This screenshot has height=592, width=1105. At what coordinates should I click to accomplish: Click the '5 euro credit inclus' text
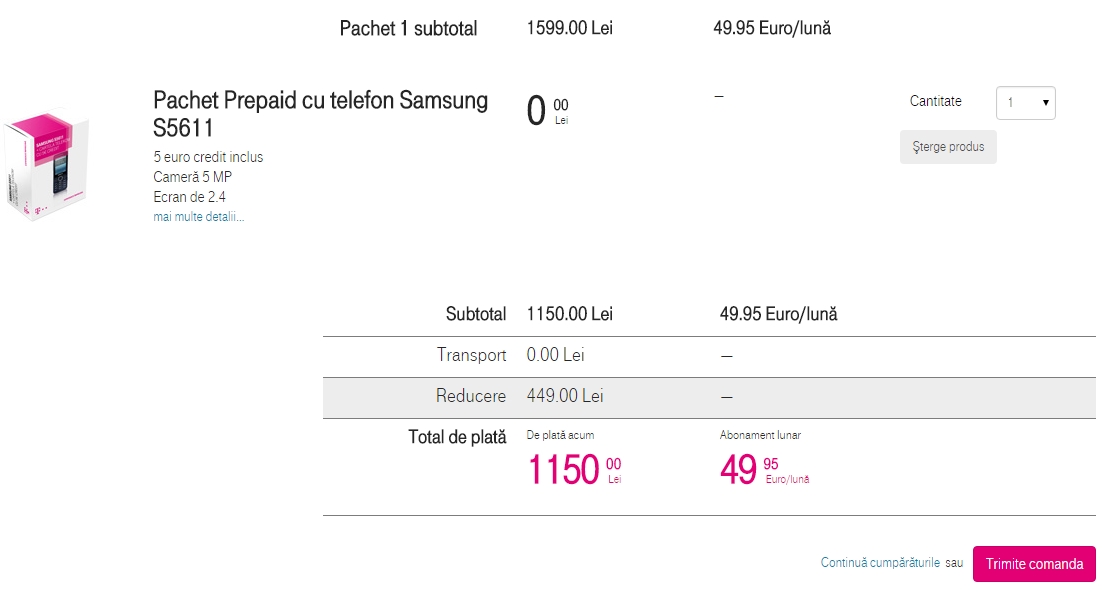coord(208,157)
